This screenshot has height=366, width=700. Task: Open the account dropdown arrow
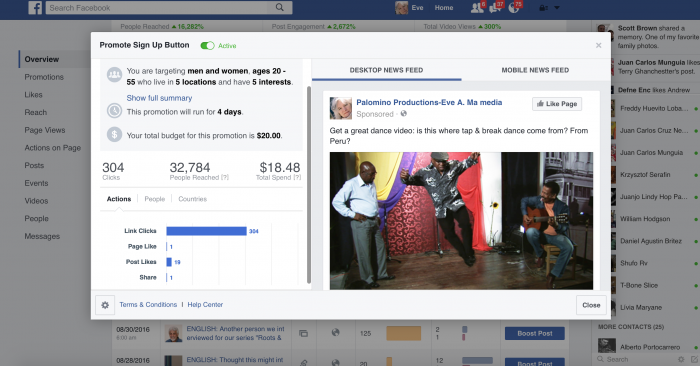557,8
